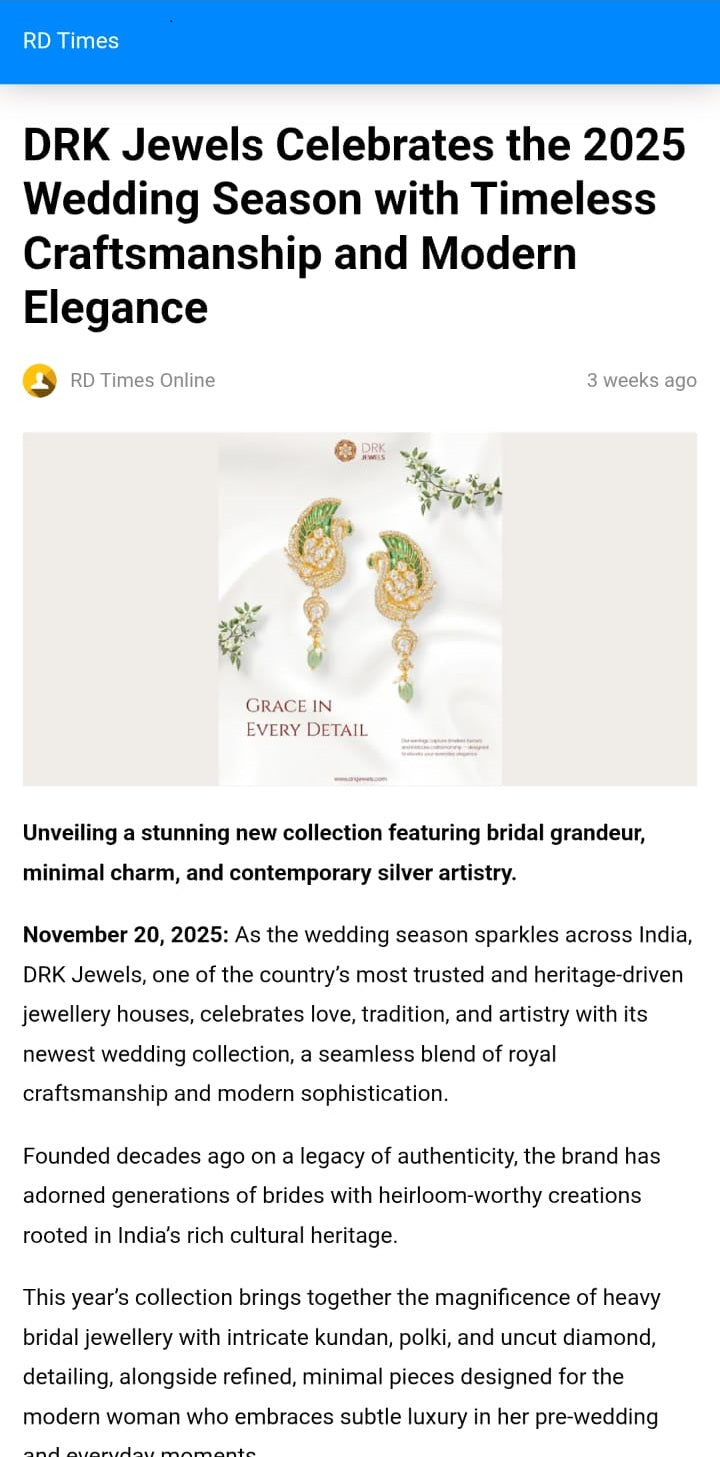This screenshot has width=720, height=1457.
Task: Tap the right peacock earring in the image
Action: point(402,590)
